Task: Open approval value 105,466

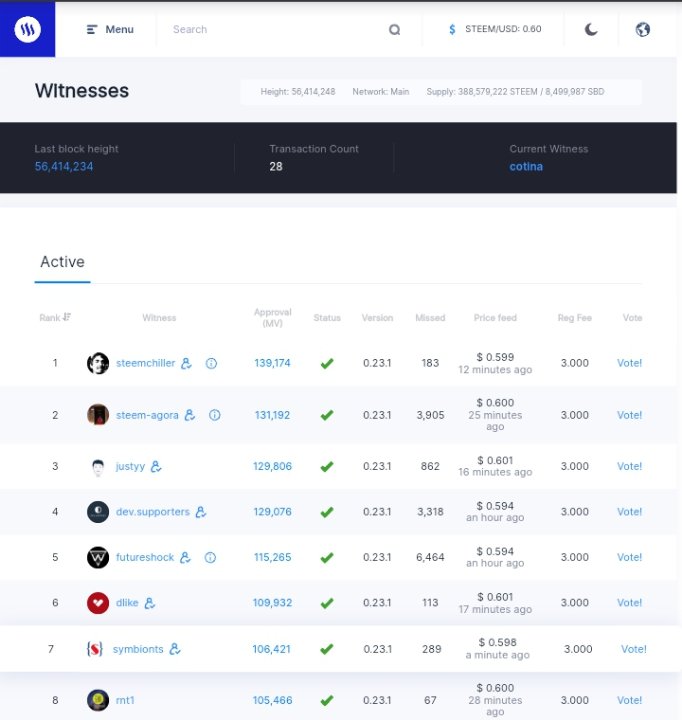Action: pyautogui.click(x=272, y=700)
